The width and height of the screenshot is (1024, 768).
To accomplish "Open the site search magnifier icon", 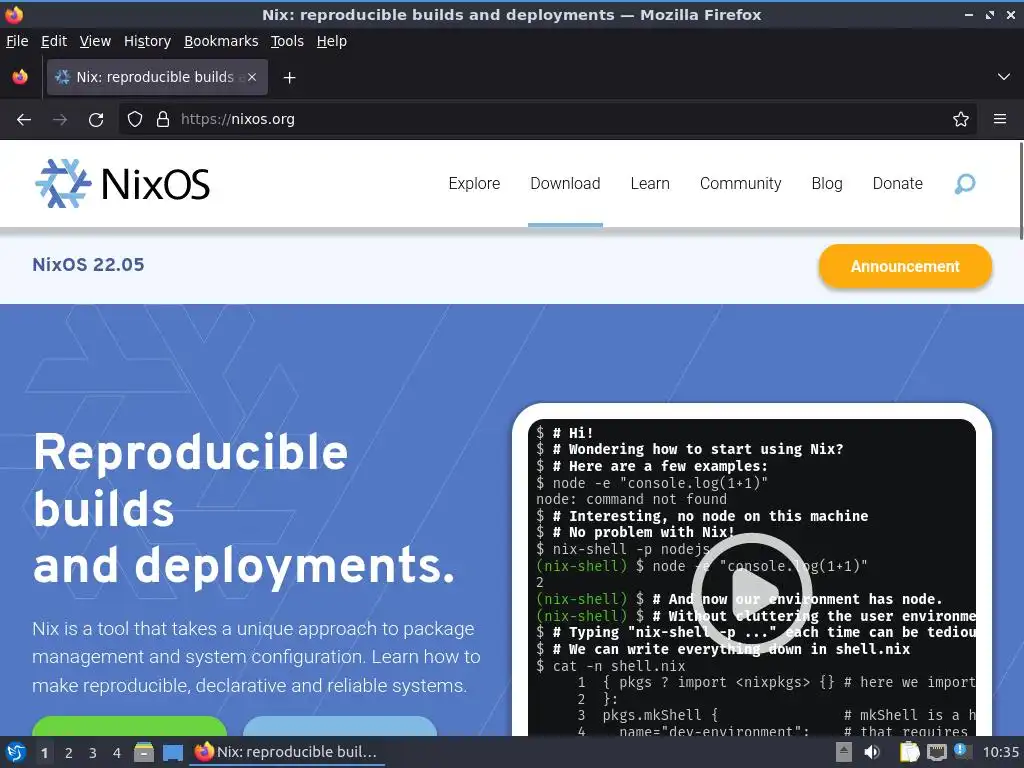I will (x=965, y=184).
